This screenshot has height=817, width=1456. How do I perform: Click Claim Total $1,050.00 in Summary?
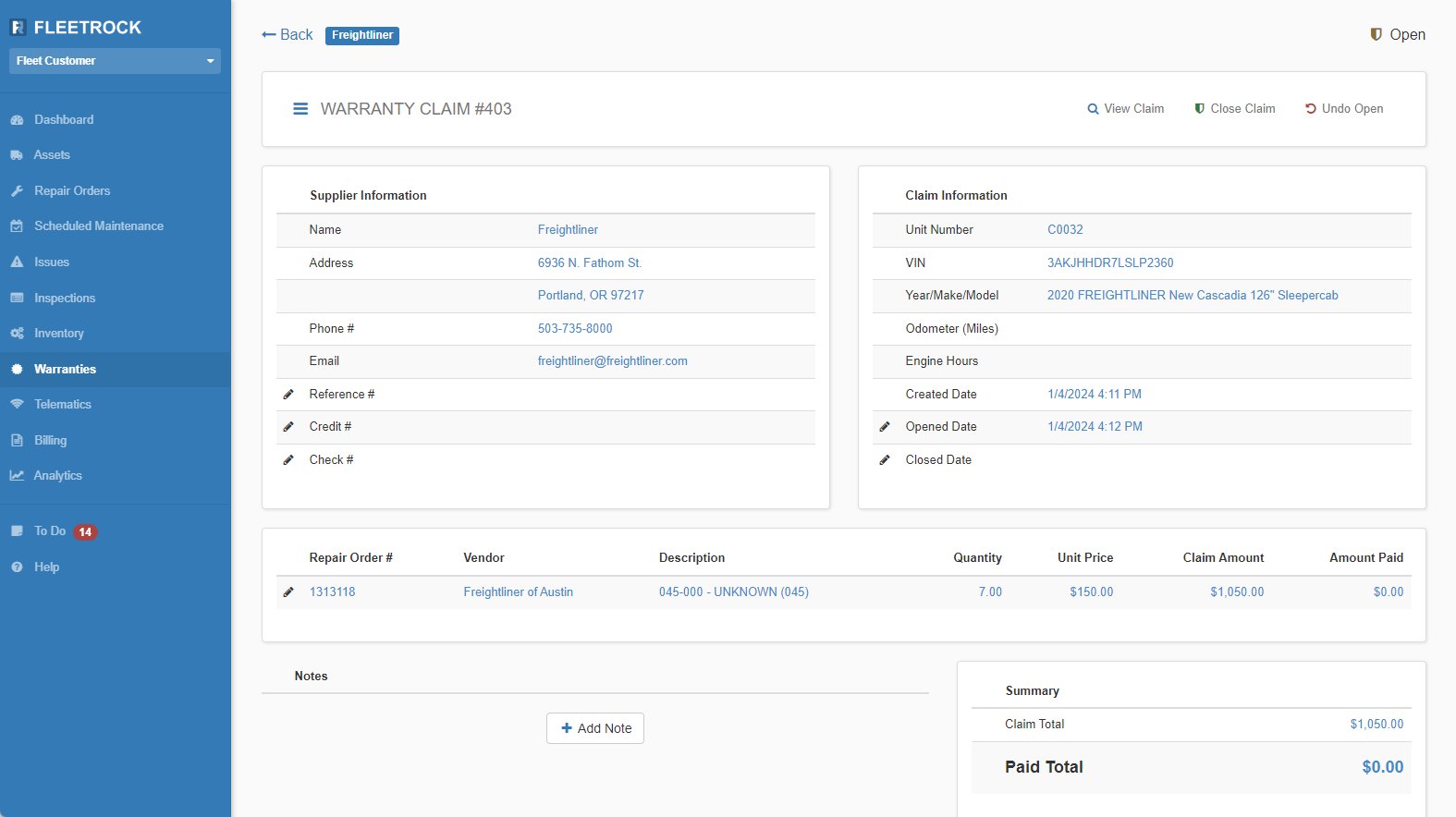(1376, 725)
